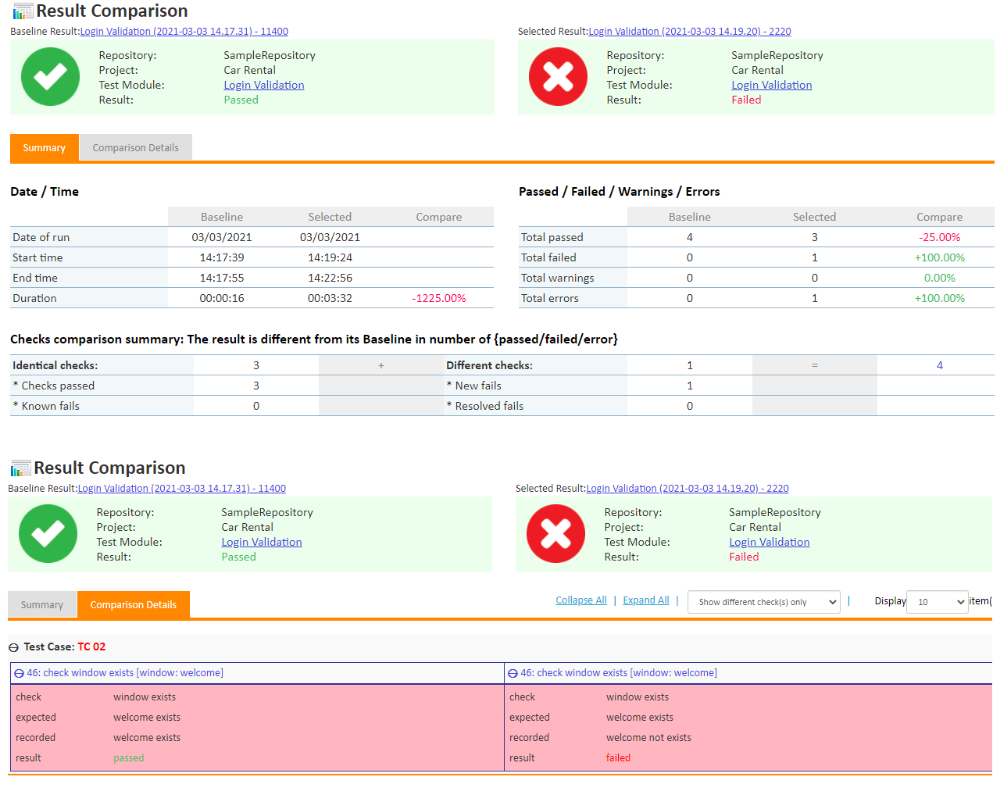Open the Show different check(s) only dropdown
1000x800 pixels.
[763, 602]
